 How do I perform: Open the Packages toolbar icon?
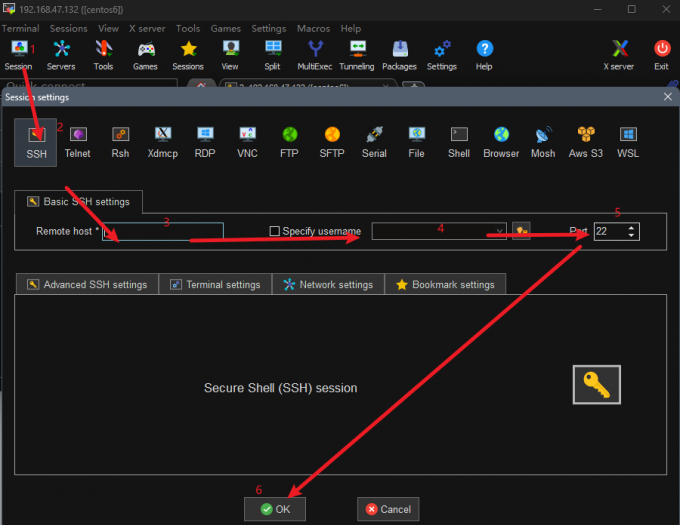[399, 55]
